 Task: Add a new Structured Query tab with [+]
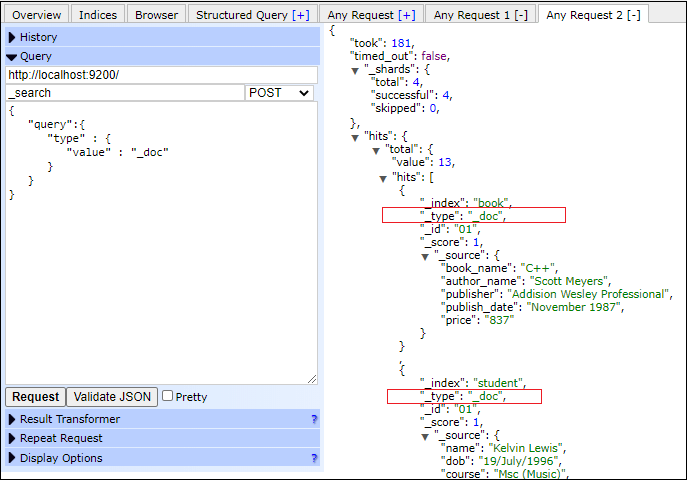coord(301,15)
